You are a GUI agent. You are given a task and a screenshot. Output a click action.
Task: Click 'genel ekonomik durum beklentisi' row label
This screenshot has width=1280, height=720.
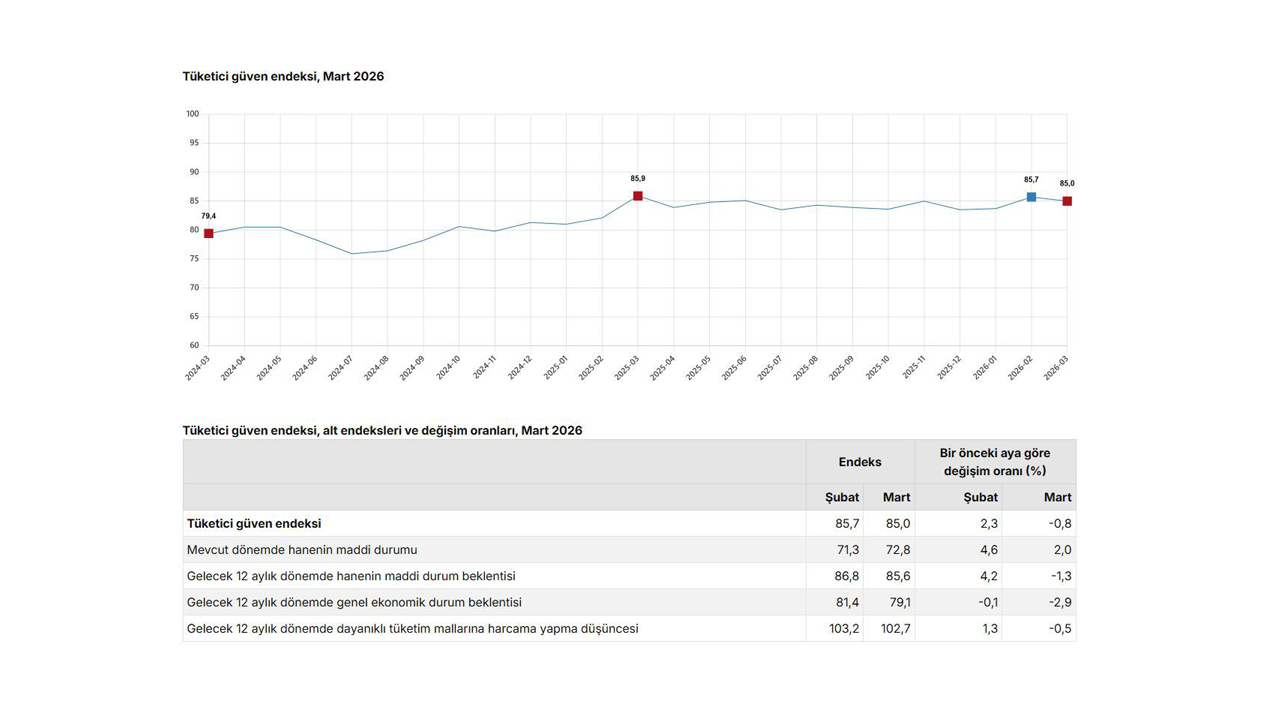click(354, 602)
